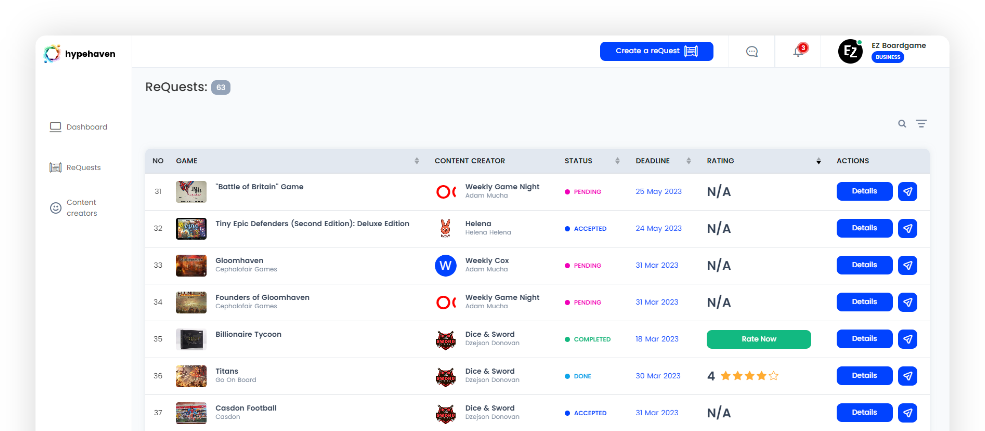Viewport: 985px width, 431px height.
Task: Open the notifications bell icon
Action: (x=798, y=52)
